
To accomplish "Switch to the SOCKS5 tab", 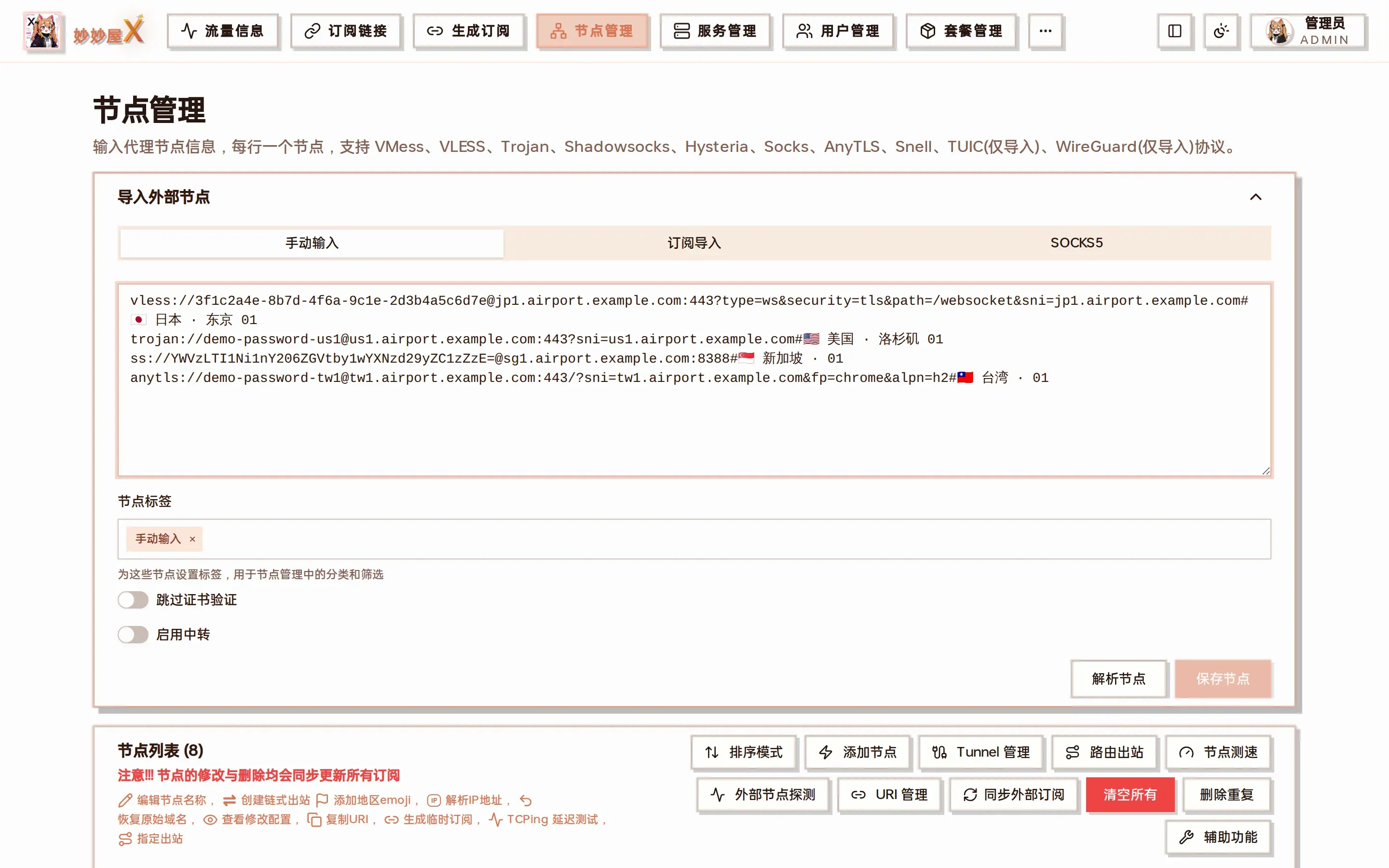I will point(1076,243).
